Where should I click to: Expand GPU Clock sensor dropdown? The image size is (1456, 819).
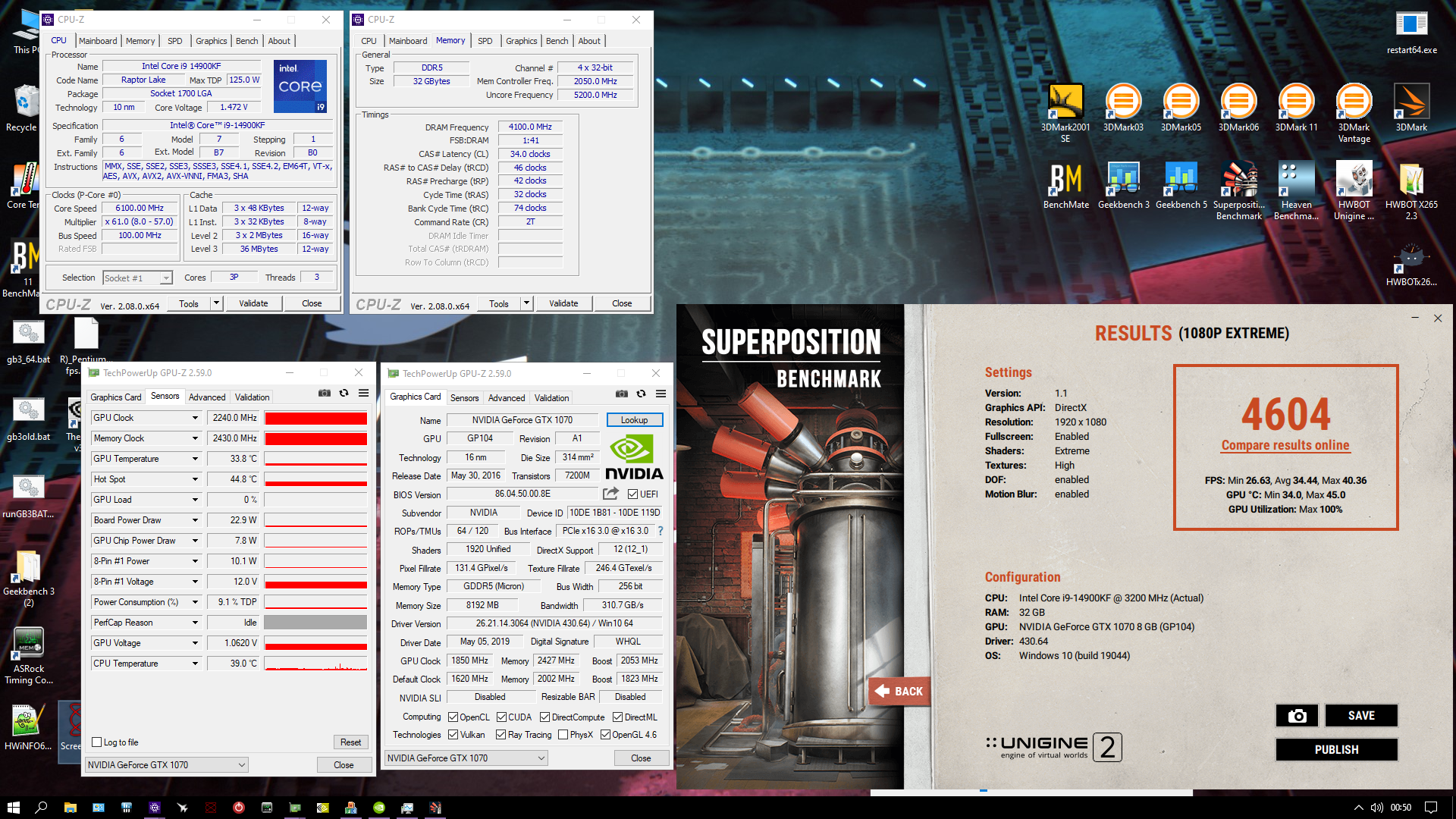tap(195, 418)
